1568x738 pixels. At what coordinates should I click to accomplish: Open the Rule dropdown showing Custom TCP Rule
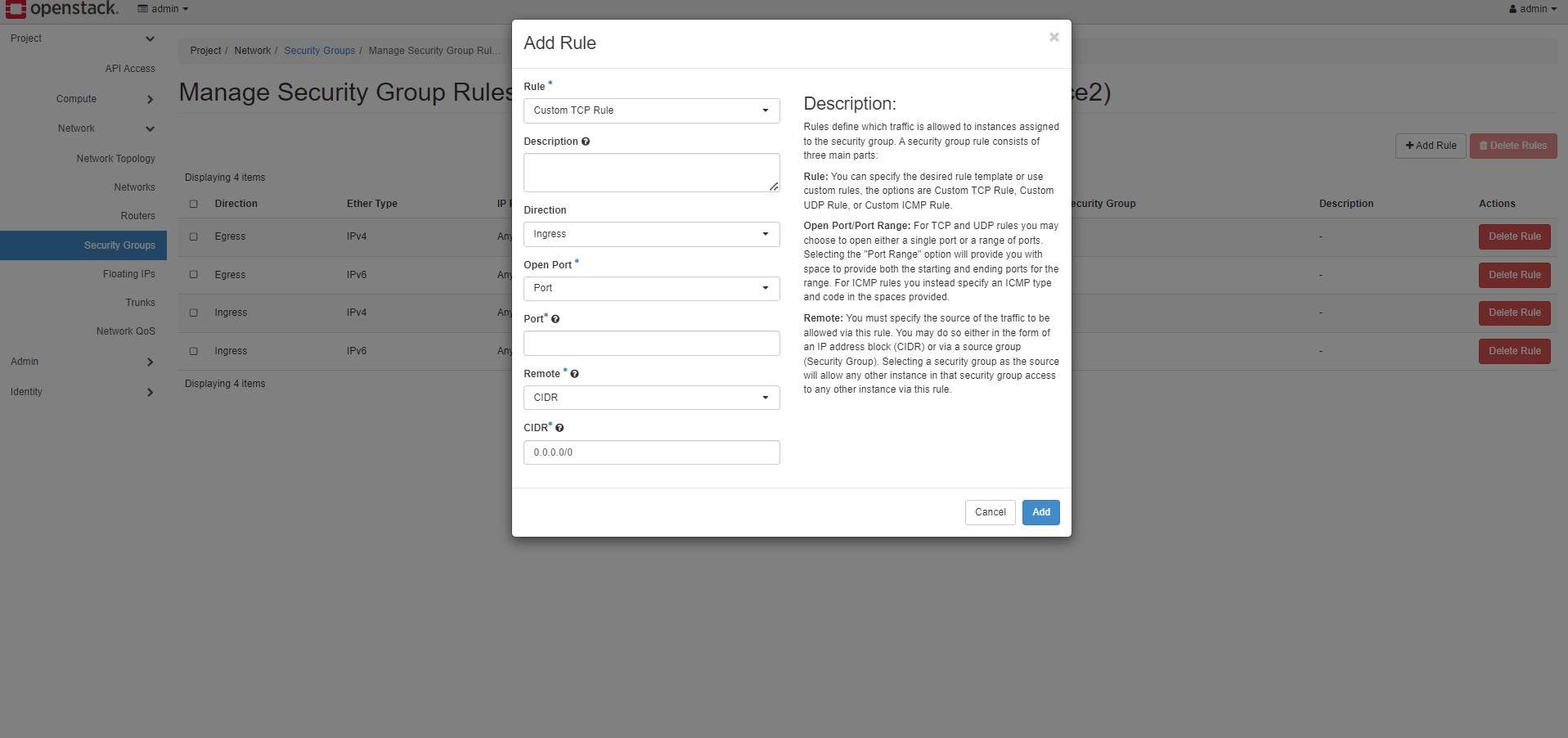[651, 110]
